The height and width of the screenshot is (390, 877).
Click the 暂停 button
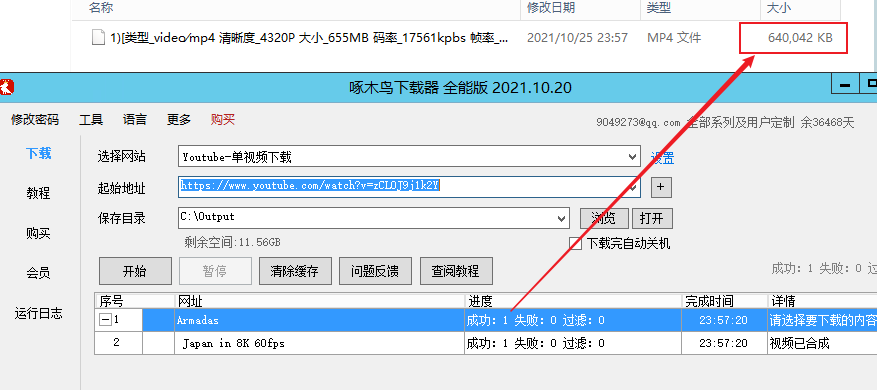(x=215, y=271)
